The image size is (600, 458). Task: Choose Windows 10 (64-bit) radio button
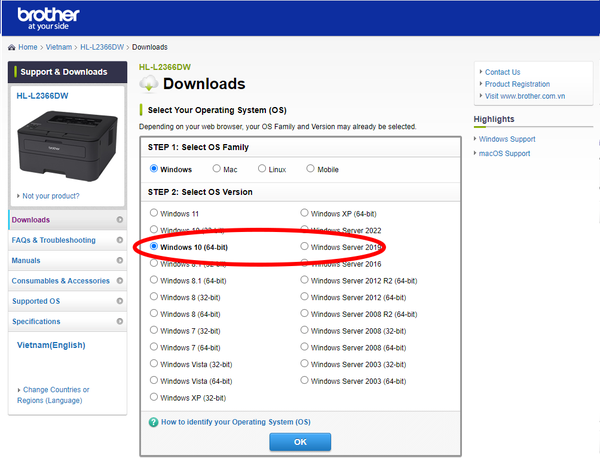pyautogui.click(x=154, y=246)
